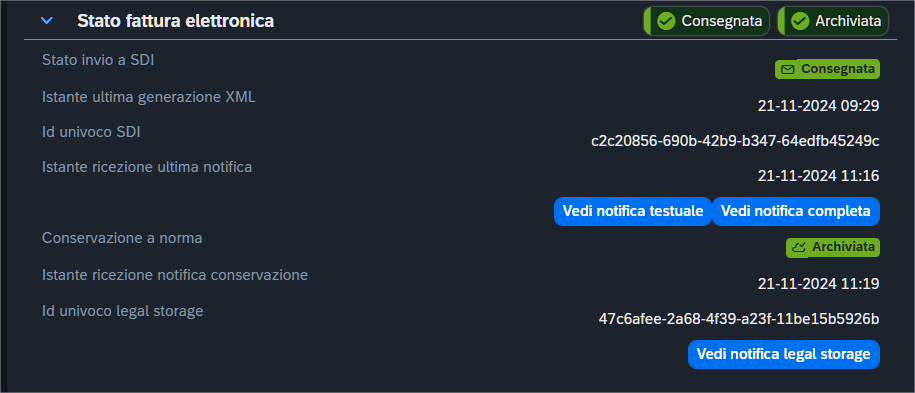This screenshot has height=393, width=915.
Task: Open Vedi notifica testuale
Action: 633,211
